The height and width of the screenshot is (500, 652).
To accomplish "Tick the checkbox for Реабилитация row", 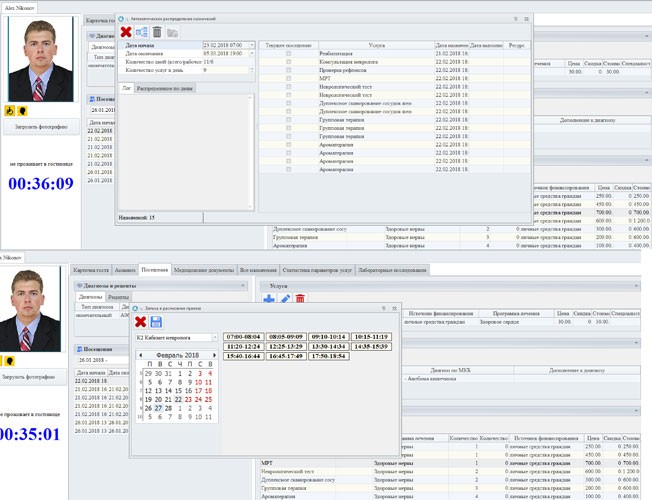I will pos(289,53).
